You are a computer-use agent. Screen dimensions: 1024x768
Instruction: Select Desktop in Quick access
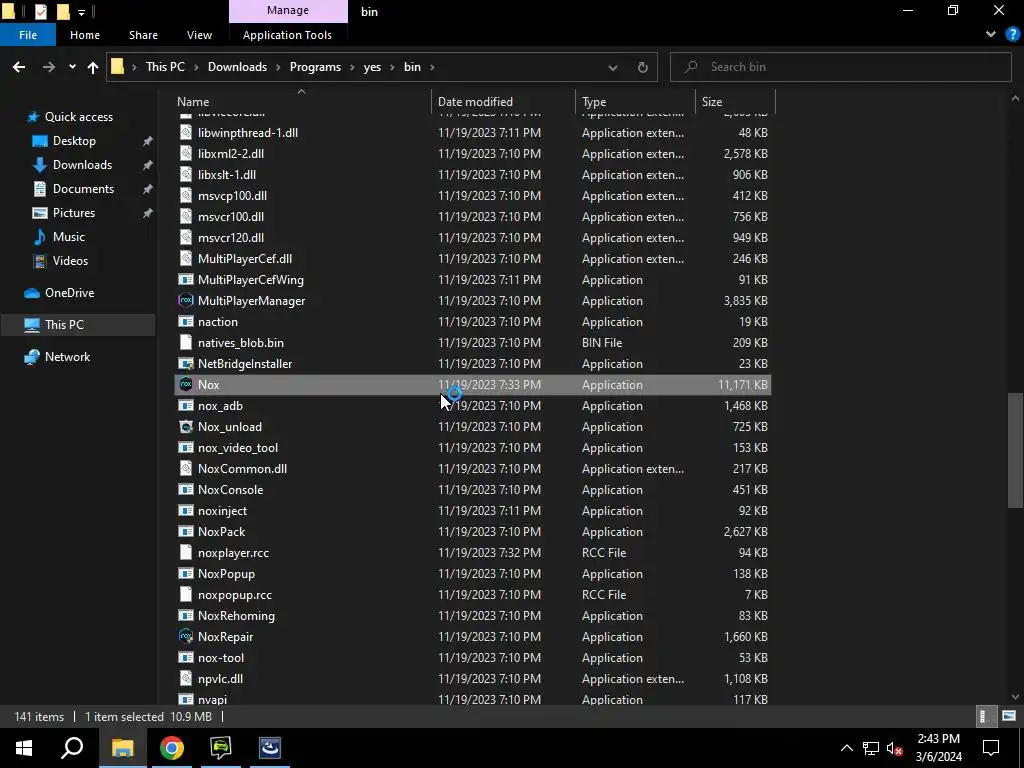pos(74,140)
